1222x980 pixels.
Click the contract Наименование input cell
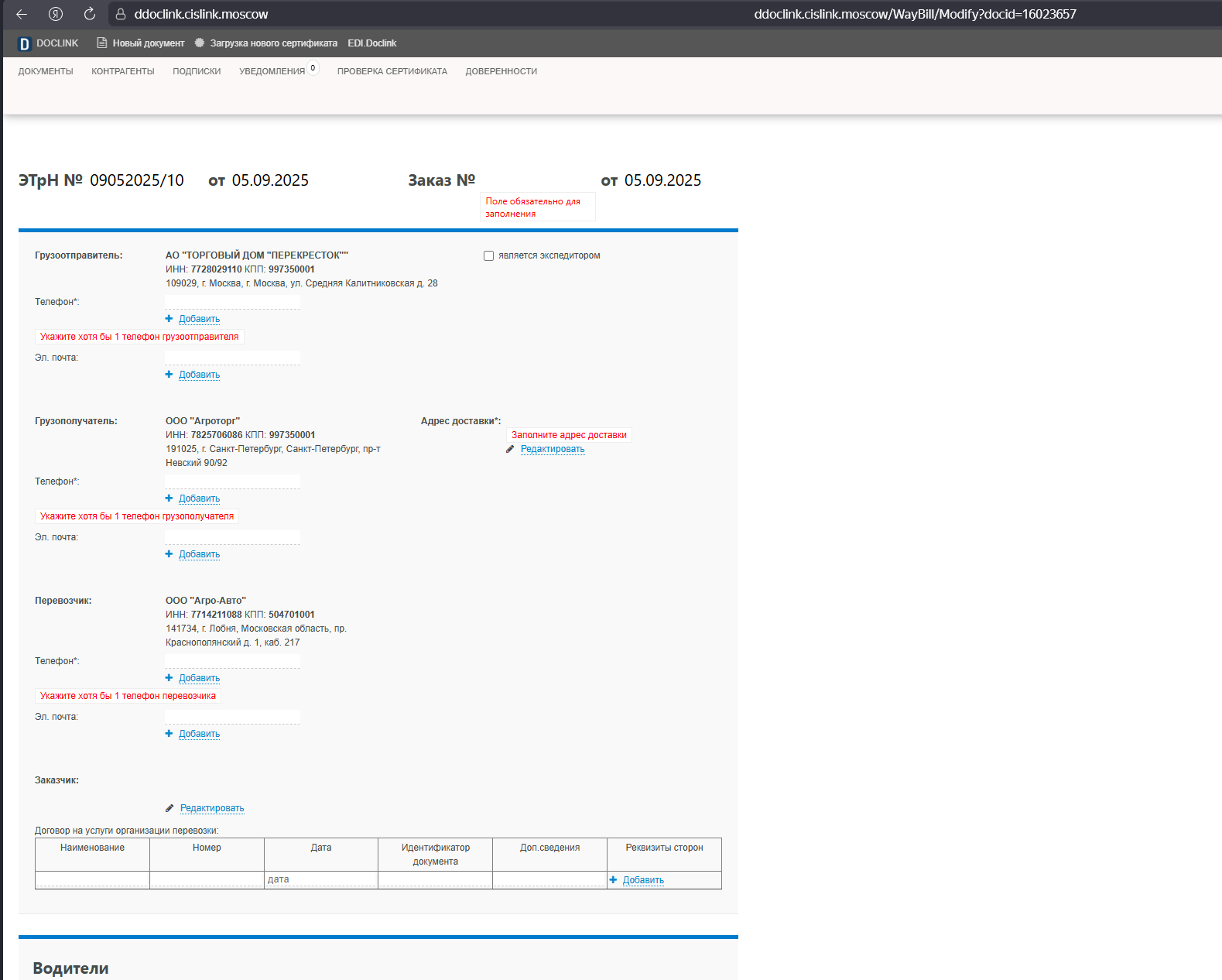(x=92, y=879)
